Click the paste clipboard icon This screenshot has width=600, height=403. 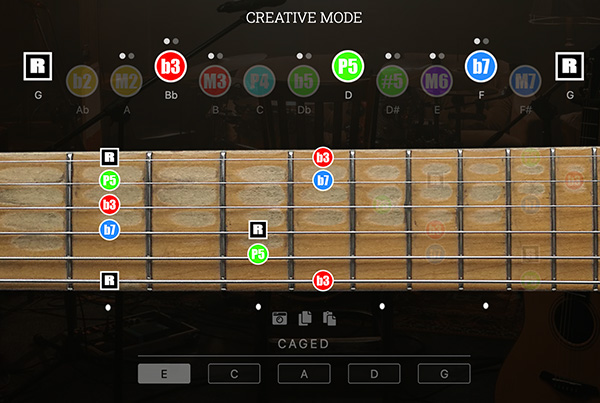point(329,318)
